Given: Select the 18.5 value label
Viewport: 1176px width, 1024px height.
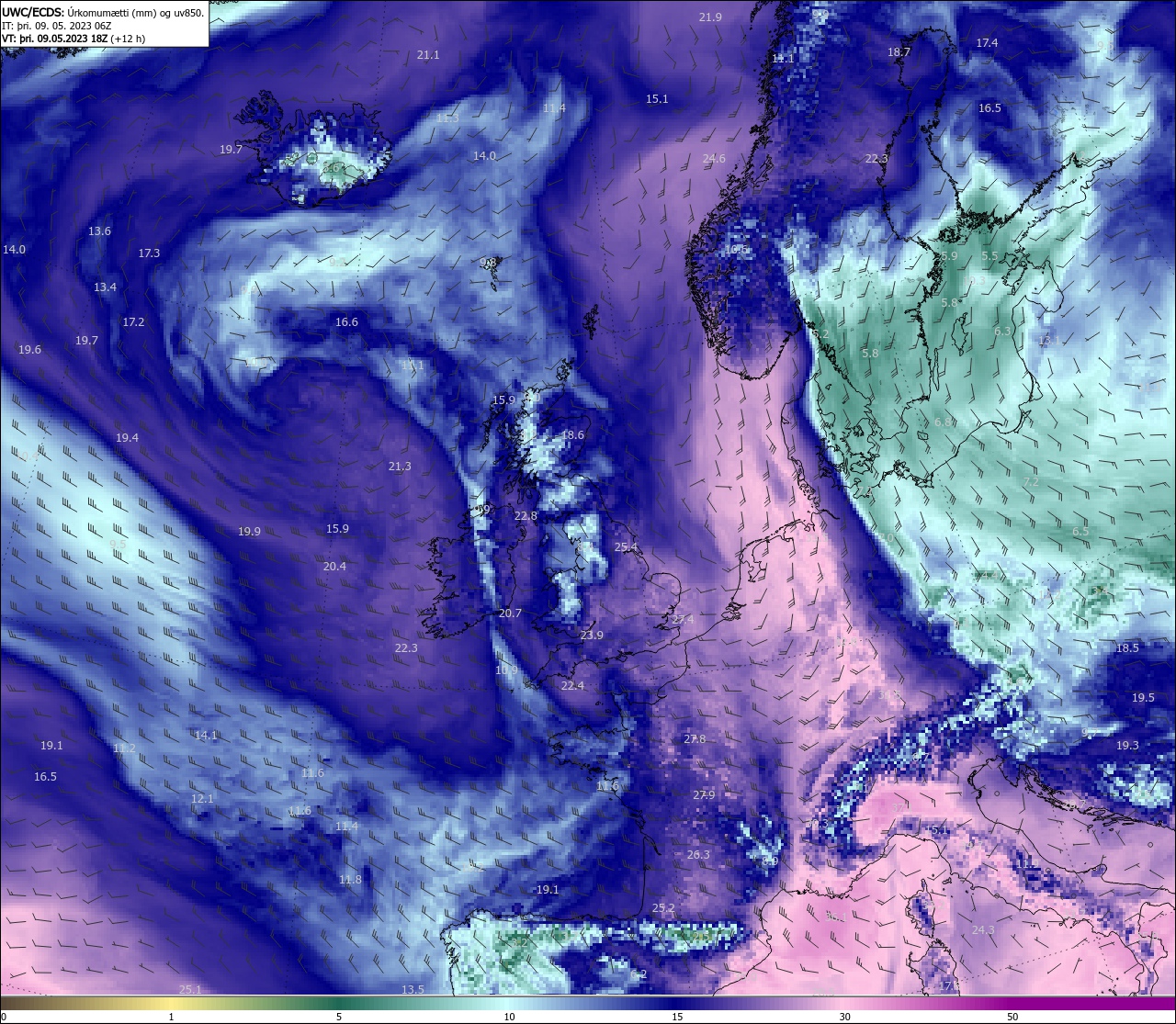Looking at the screenshot, I should coord(1127,648).
